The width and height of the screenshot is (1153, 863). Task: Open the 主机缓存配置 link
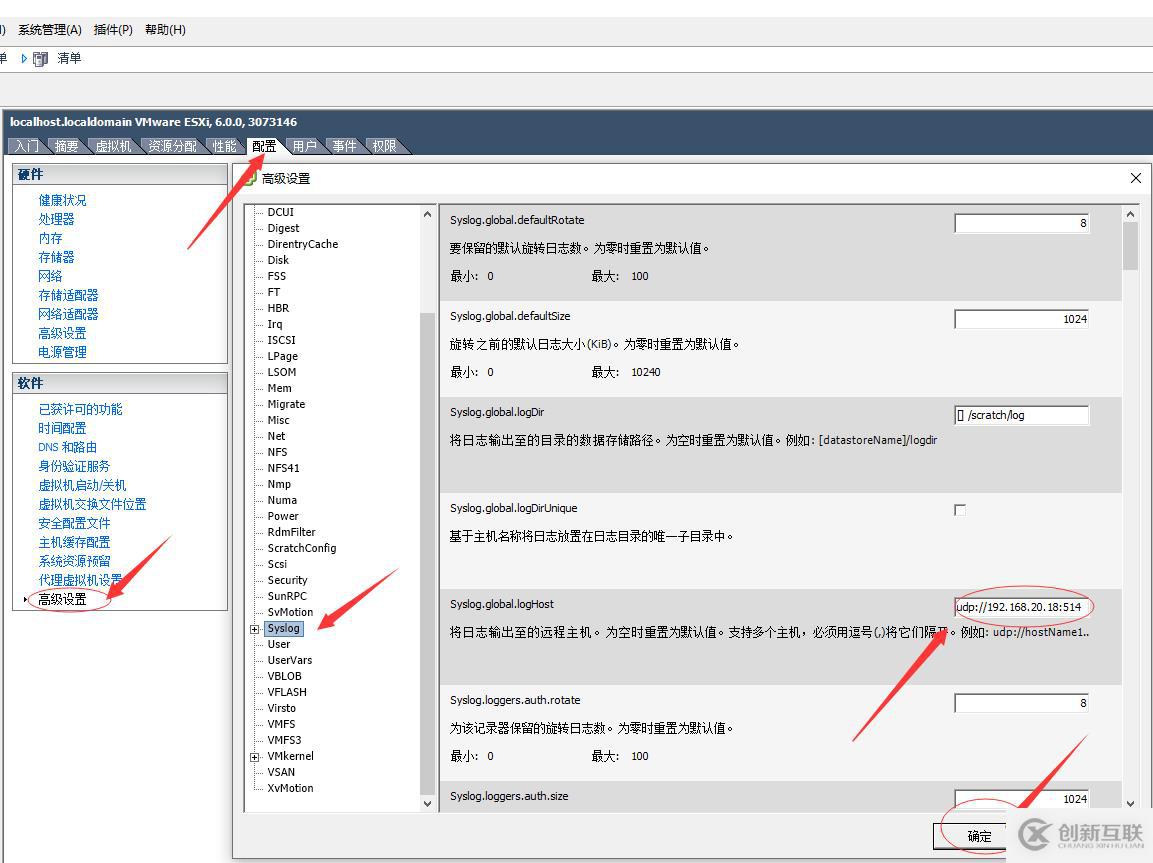click(74, 542)
